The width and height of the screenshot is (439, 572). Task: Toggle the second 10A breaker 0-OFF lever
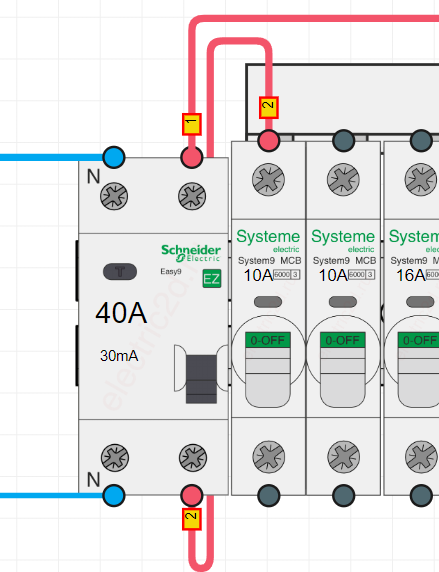pyautogui.click(x=343, y=369)
